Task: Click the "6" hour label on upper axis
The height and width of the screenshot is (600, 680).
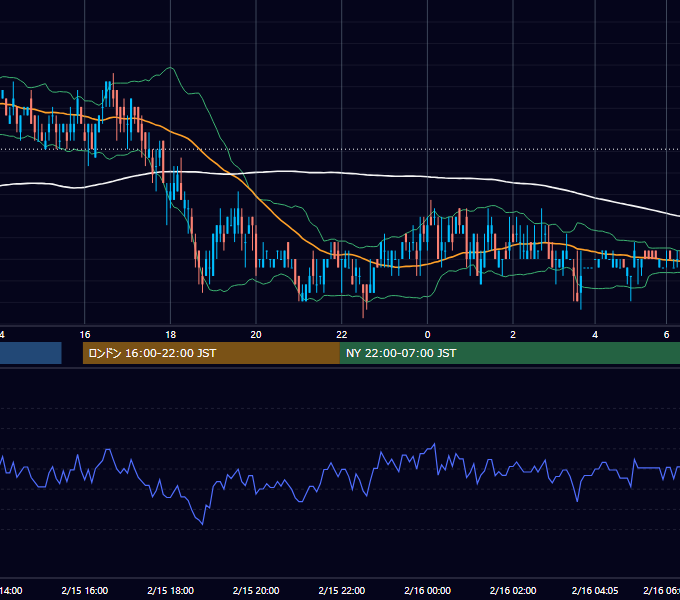Action: [x=667, y=335]
